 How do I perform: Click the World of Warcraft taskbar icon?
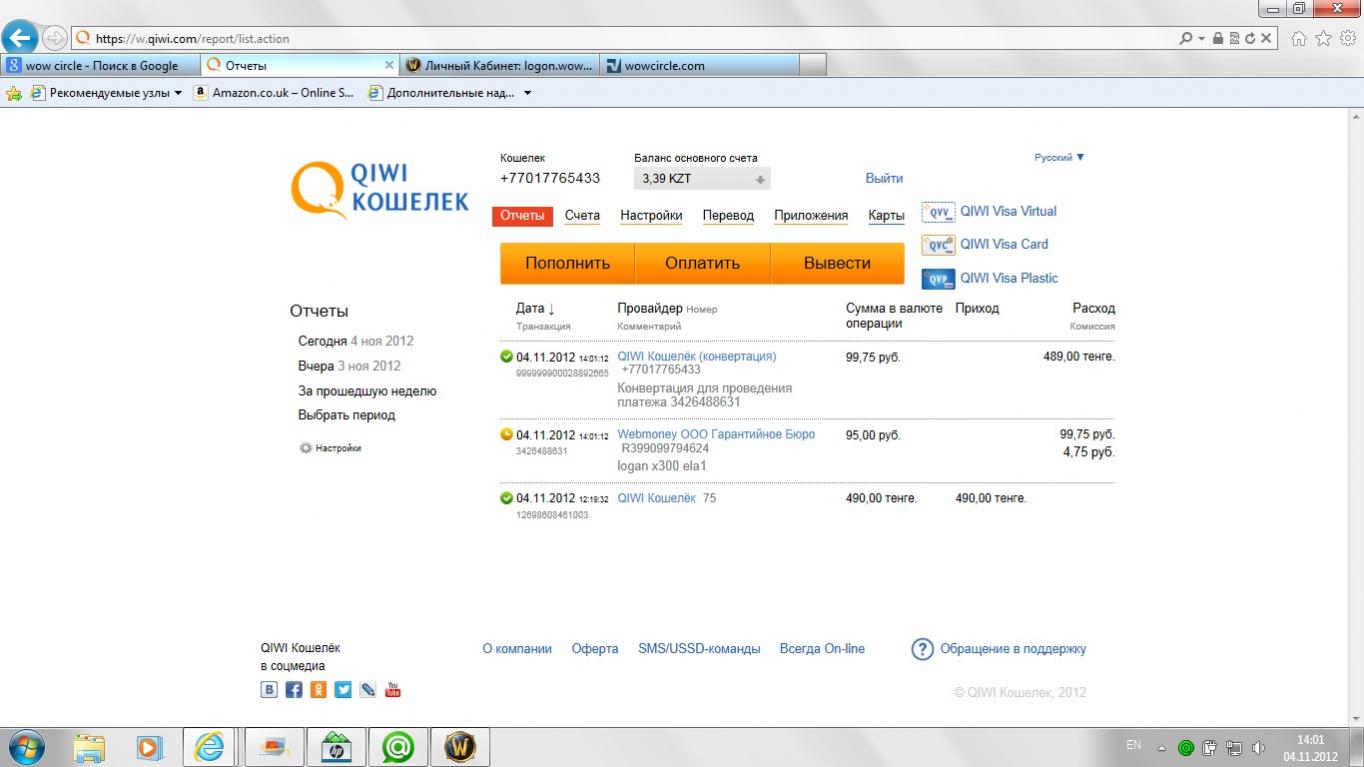(460, 746)
